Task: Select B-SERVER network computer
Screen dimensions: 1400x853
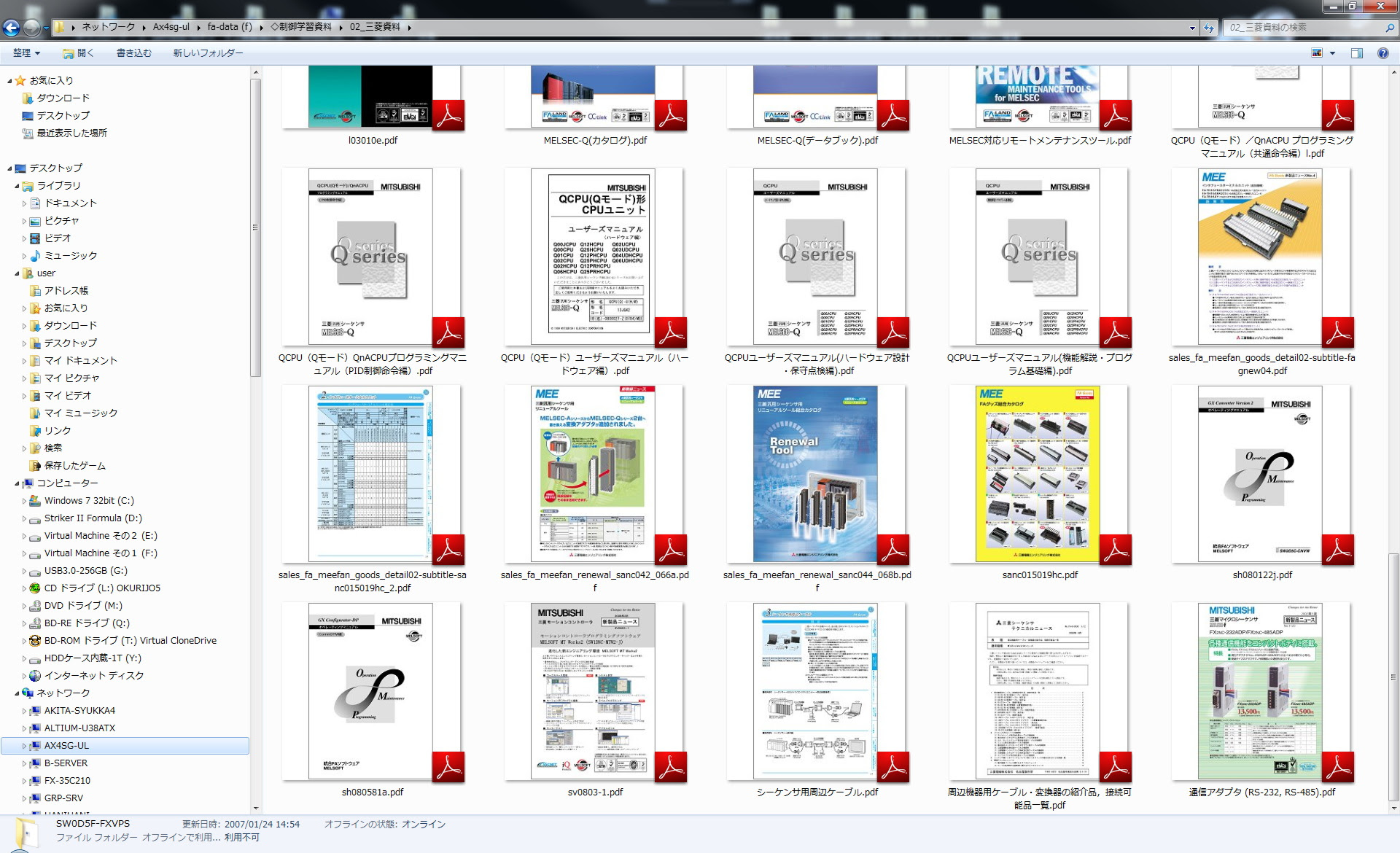Action: tap(66, 763)
